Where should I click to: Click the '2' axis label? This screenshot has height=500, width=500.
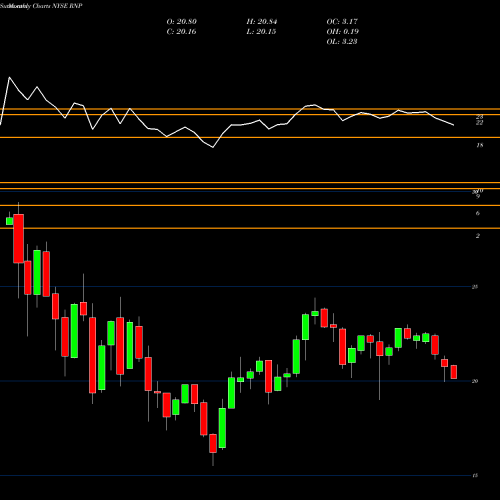[478, 236]
